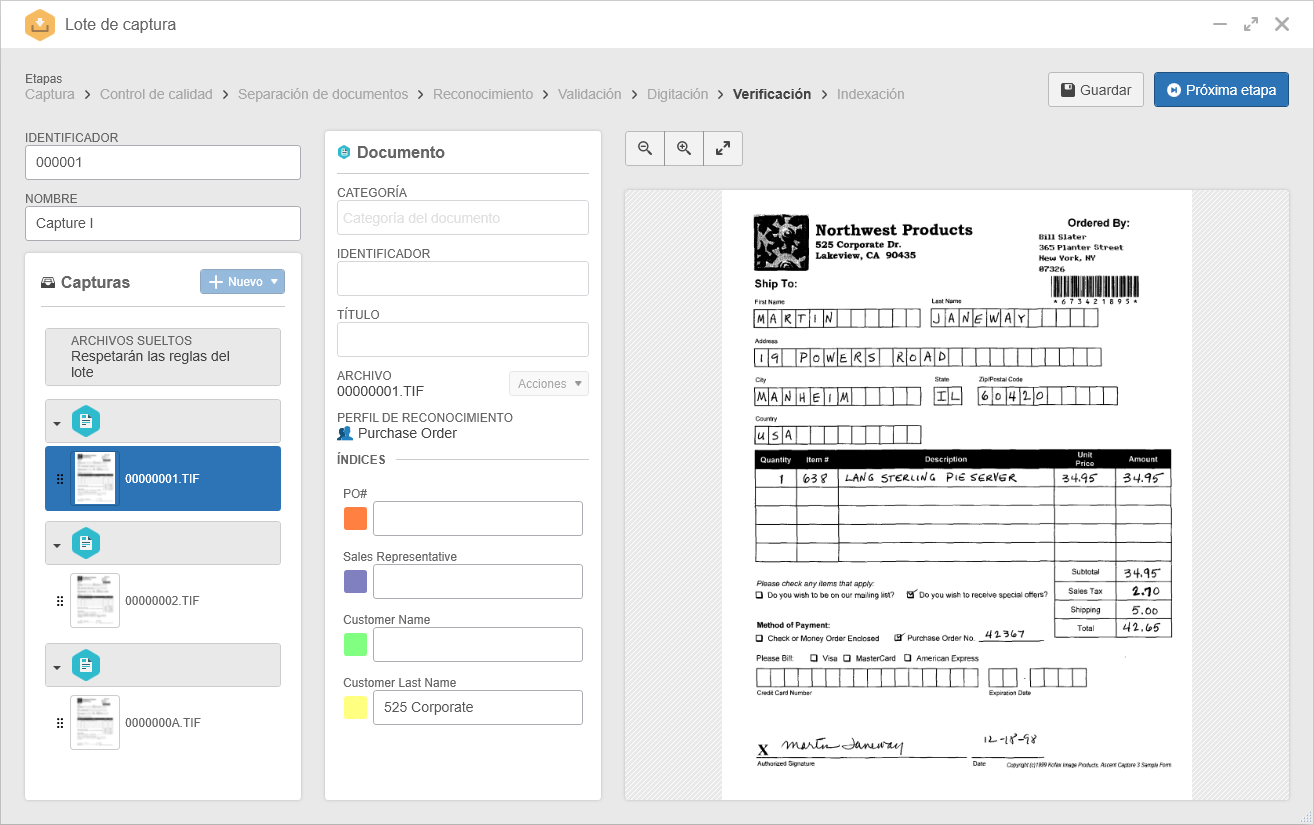The width and height of the screenshot is (1314, 825).
Task: Go to the Indexación stage
Action: pos(870,94)
